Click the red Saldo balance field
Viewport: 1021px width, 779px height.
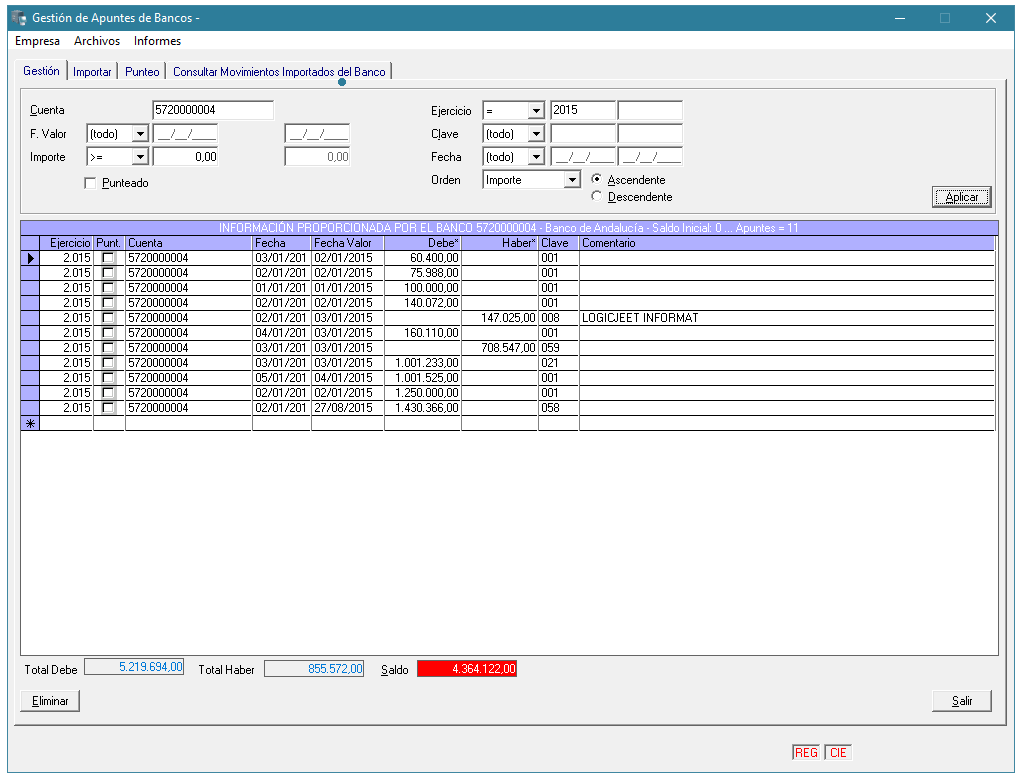[x=467, y=669]
